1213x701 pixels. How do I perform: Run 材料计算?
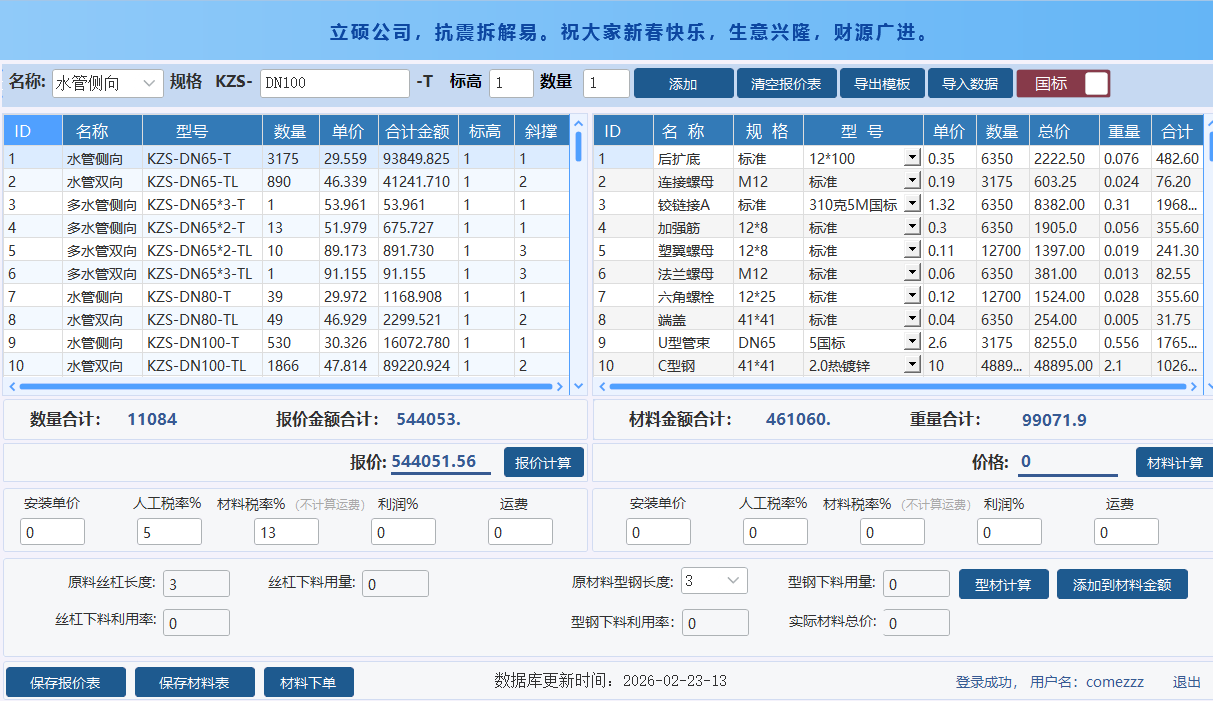click(x=1174, y=463)
